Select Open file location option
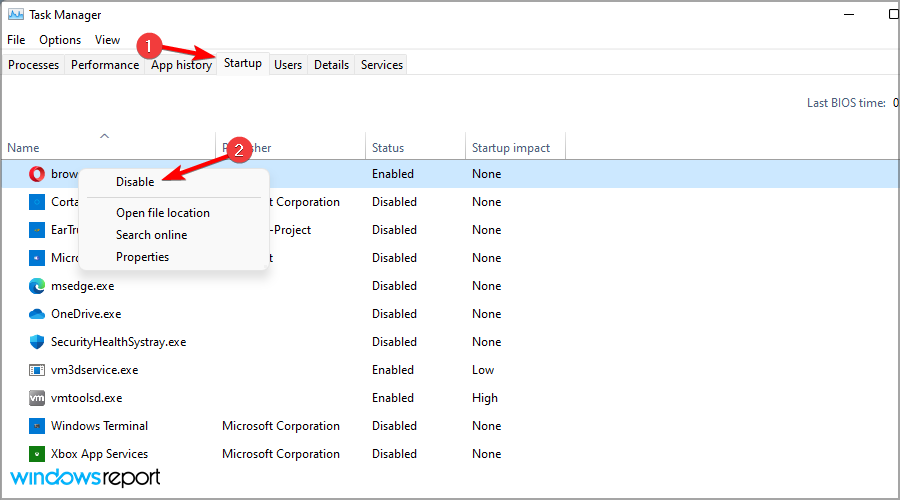Image resolution: width=900 pixels, height=500 pixels. click(x=163, y=213)
